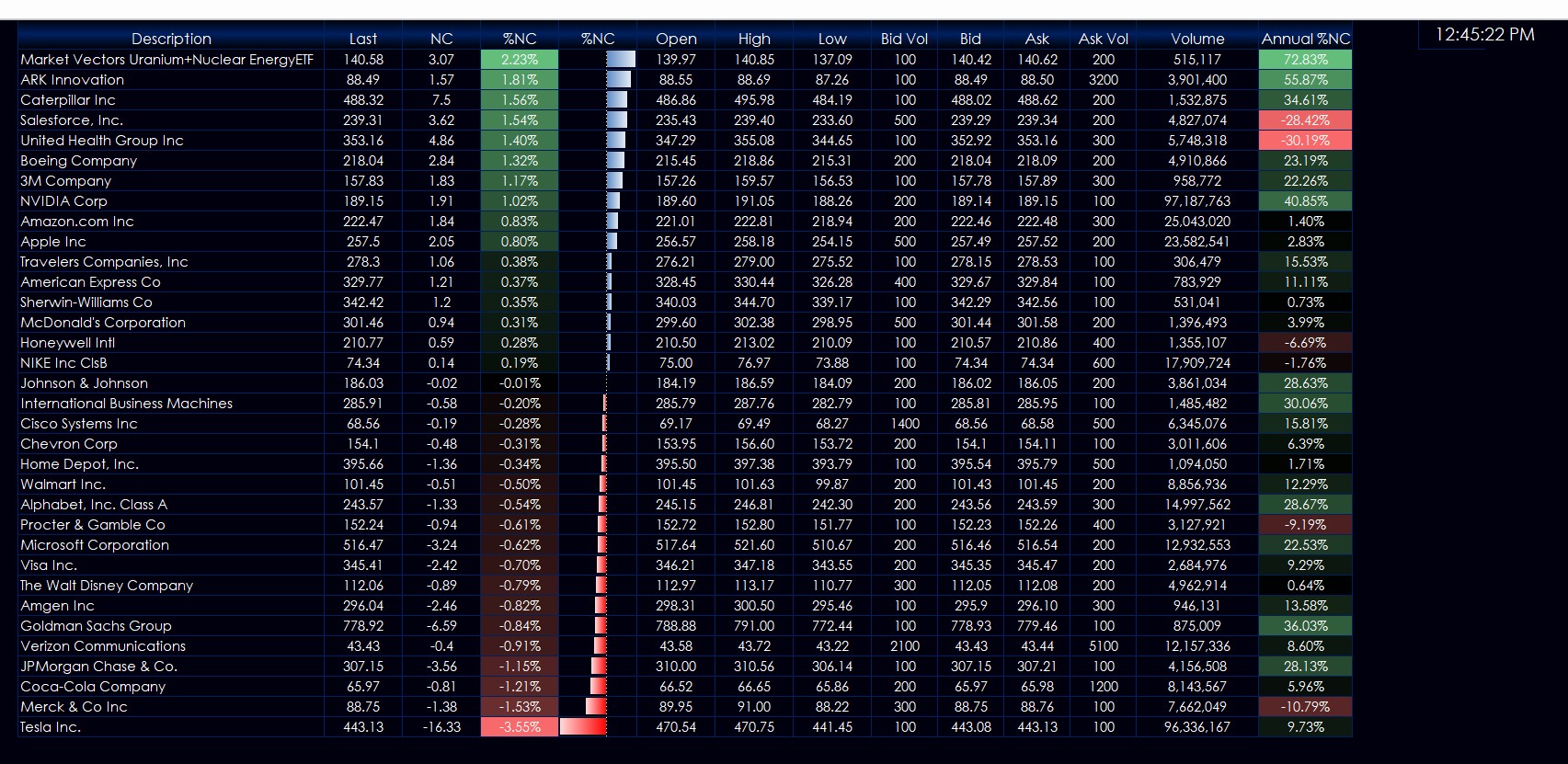Select the Johnson & Johnson row name
The width and height of the screenshot is (1568, 764).
tap(85, 383)
